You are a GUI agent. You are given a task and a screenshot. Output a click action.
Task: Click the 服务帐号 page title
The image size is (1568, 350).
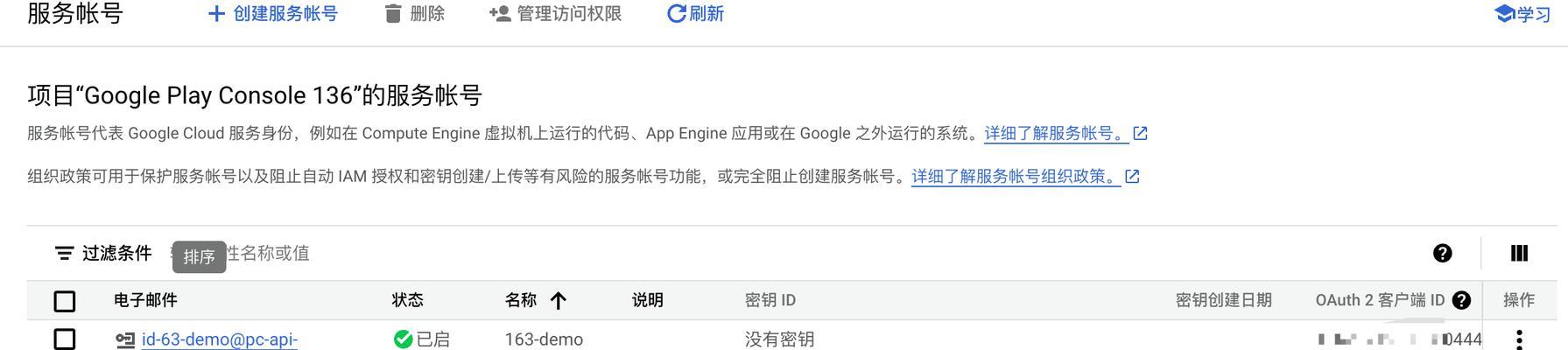click(x=75, y=14)
